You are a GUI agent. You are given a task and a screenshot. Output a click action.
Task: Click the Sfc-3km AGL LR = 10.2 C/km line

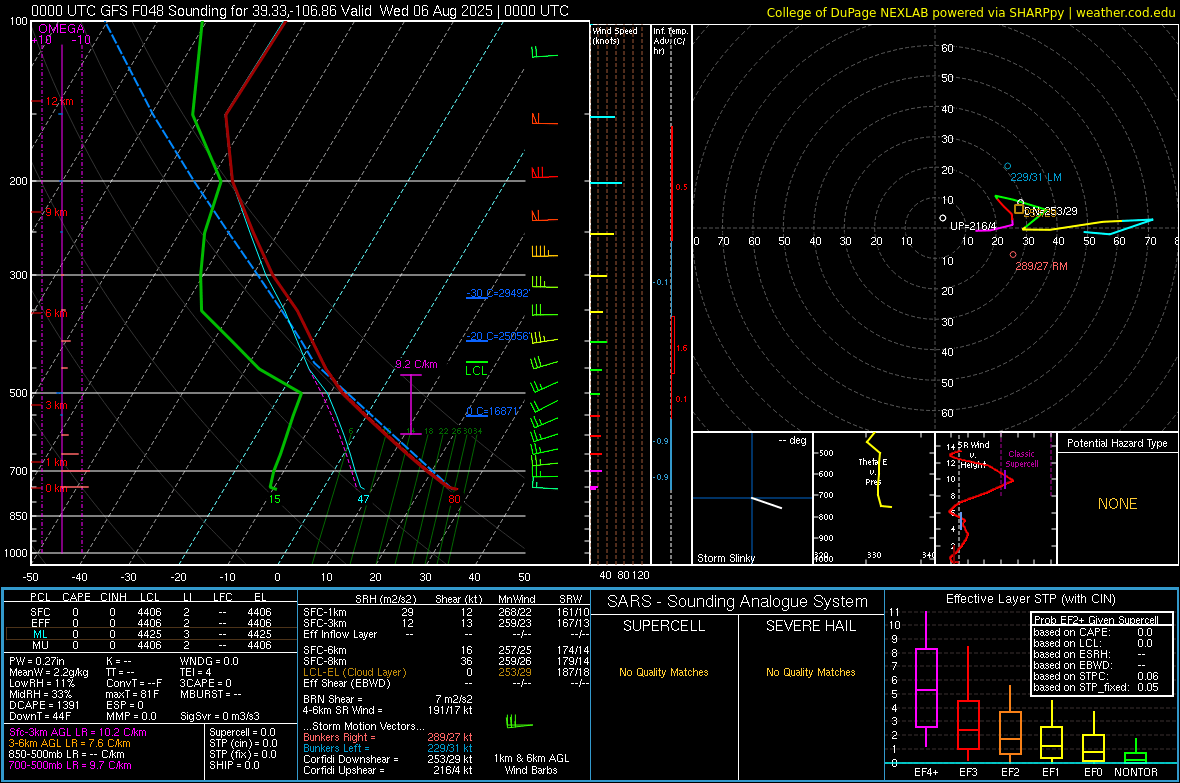[x=78, y=733]
